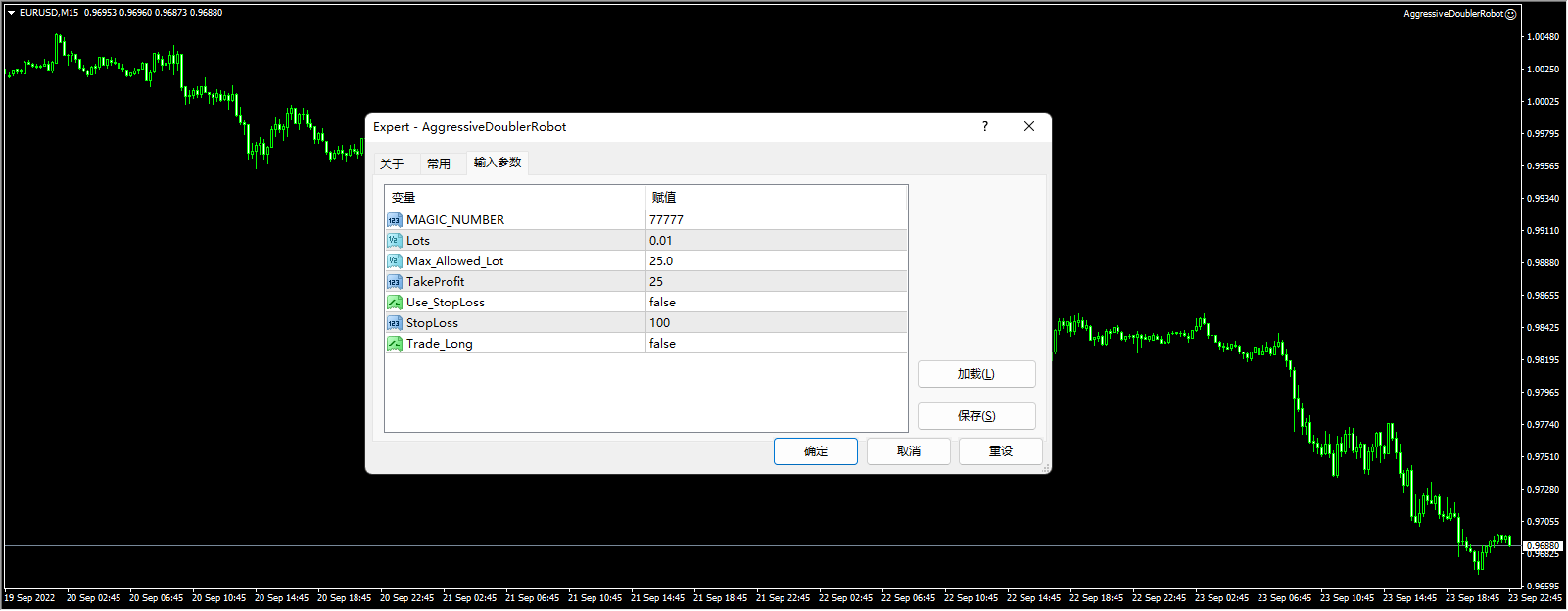Click the TakeProfit integer icon
This screenshot has width=1568, height=611.
pyautogui.click(x=394, y=282)
